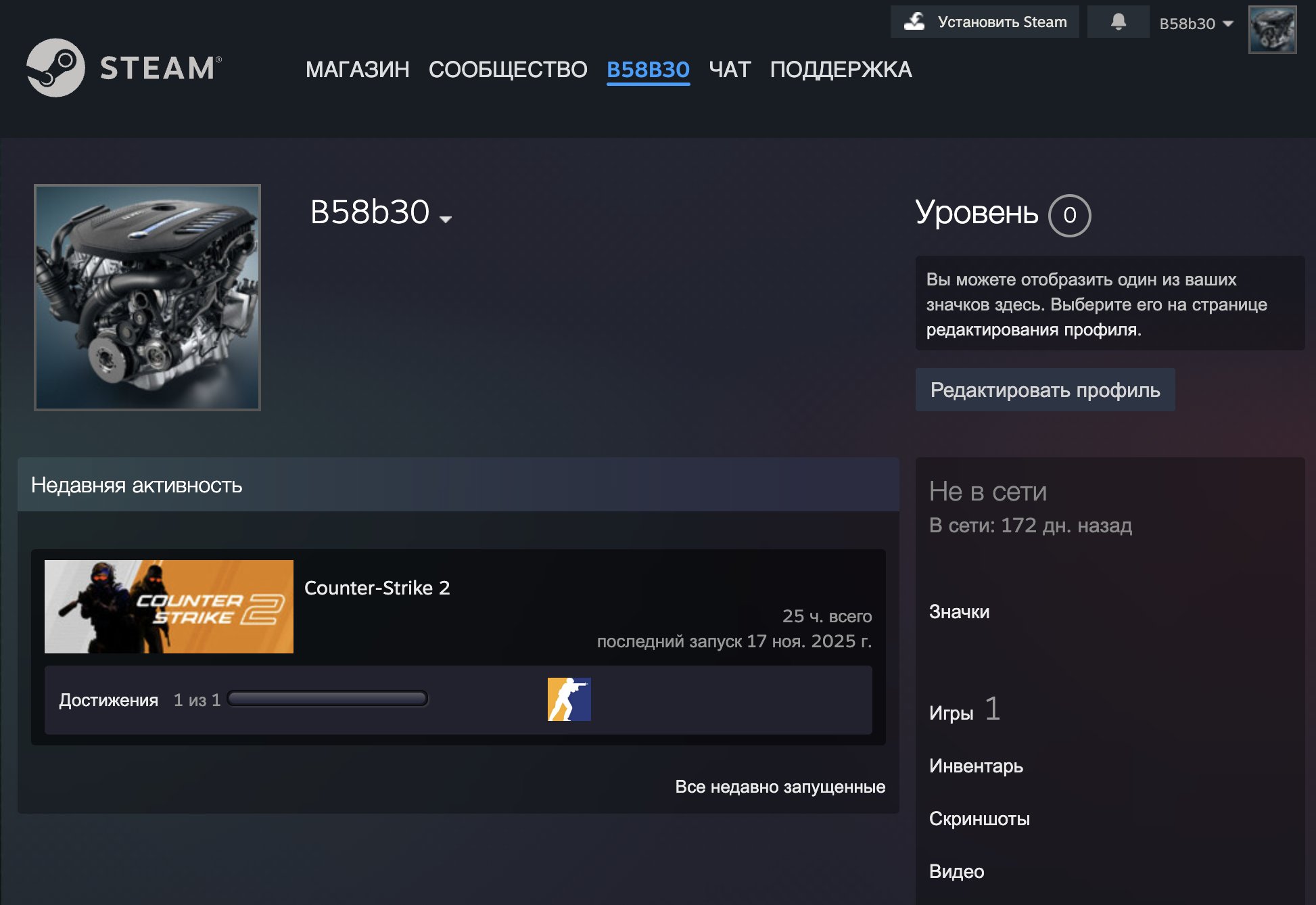This screenshot has height=905, width=1316.
Task: Click 'последний запуск 17 ноя. 2025 г.' text
Action: 734,641
